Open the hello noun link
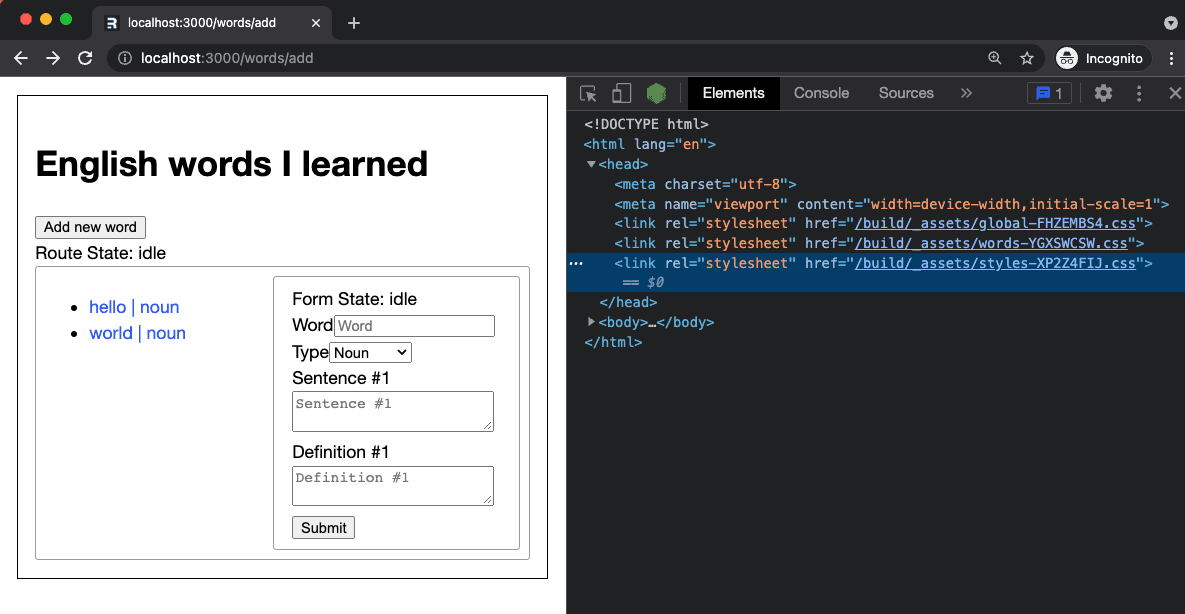The image size is (1185, 614). [x=134, y=307]
